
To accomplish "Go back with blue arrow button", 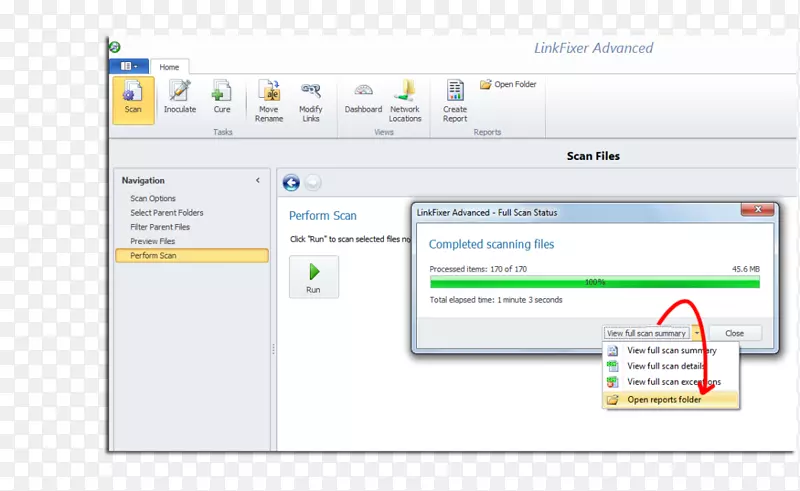I will point(291,182).
